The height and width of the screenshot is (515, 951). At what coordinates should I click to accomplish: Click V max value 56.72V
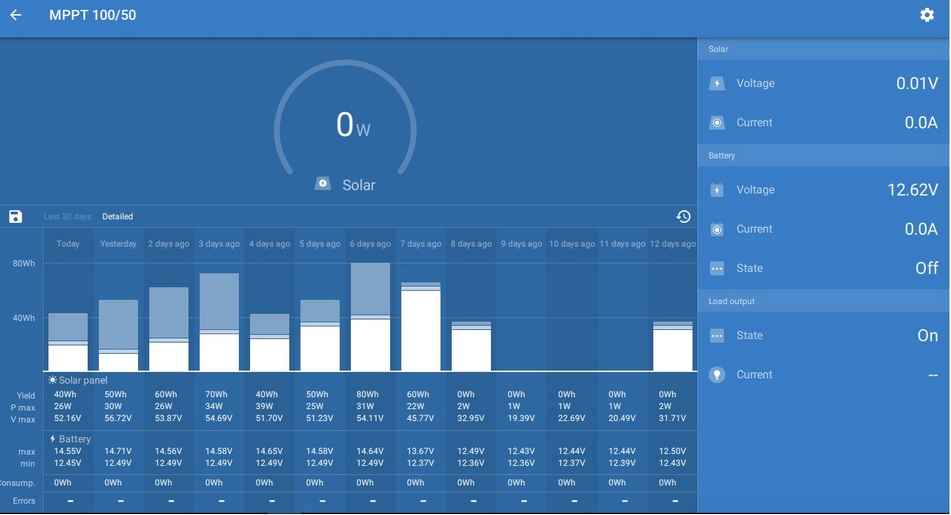click(x=118, y=418)
